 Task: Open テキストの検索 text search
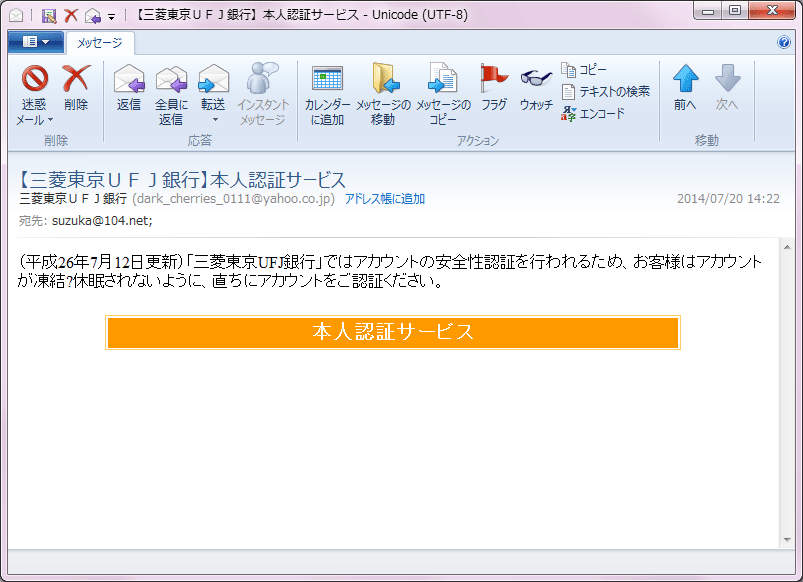tap(606, 91)
